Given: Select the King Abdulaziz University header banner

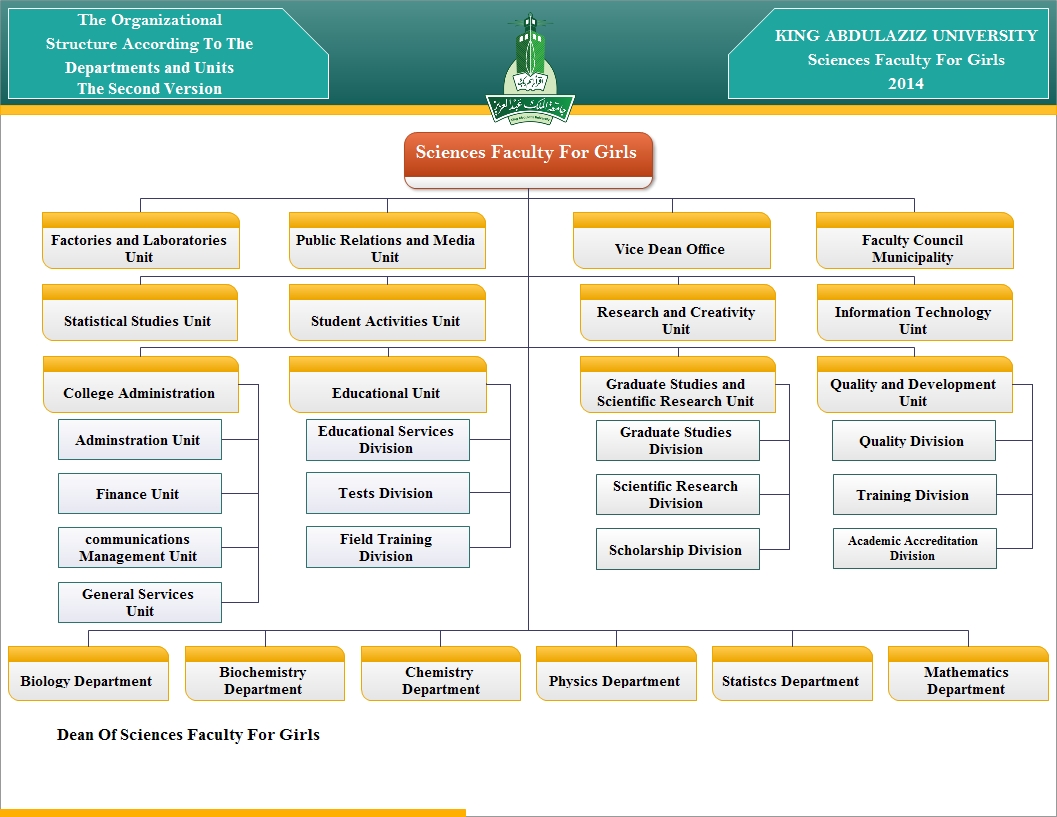Looking at the screenshot, I should point(888,54).
